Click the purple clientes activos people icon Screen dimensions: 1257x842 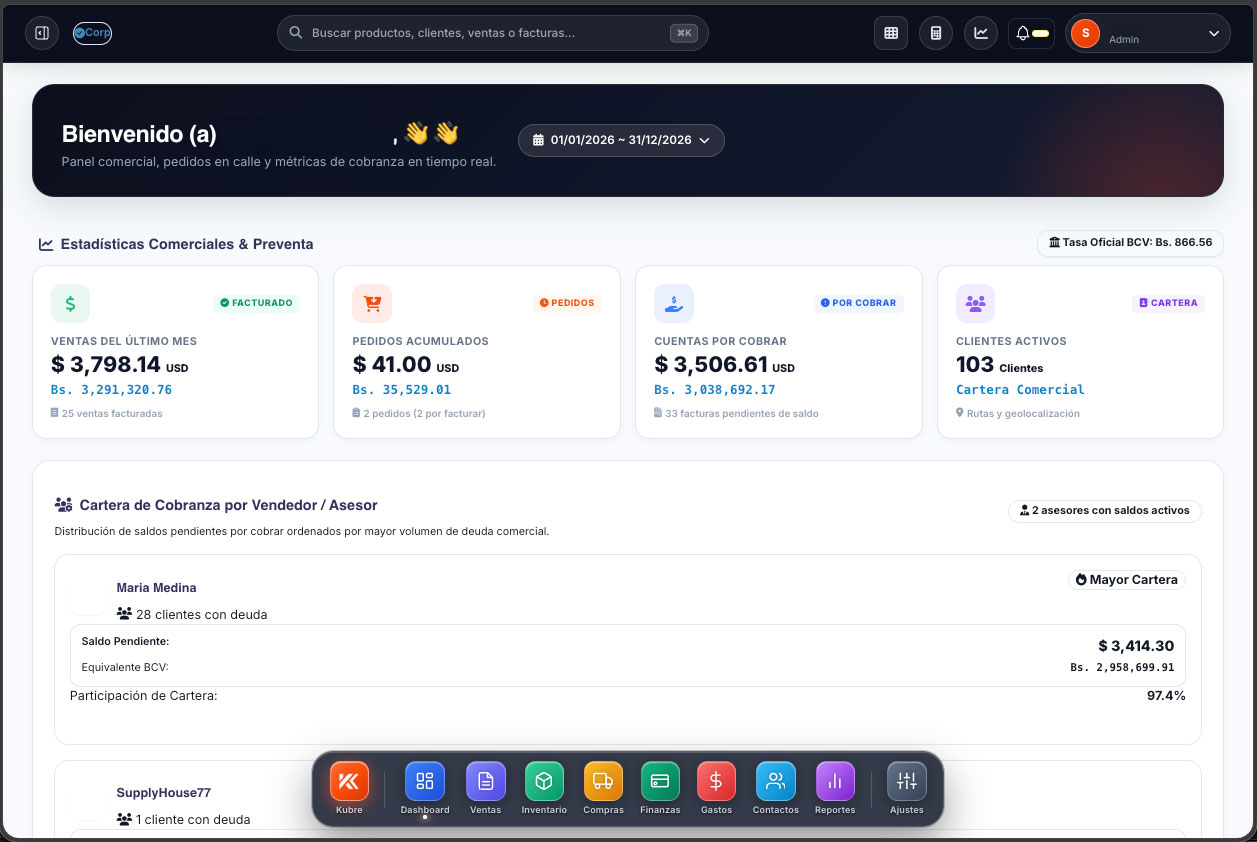[975, 304]
